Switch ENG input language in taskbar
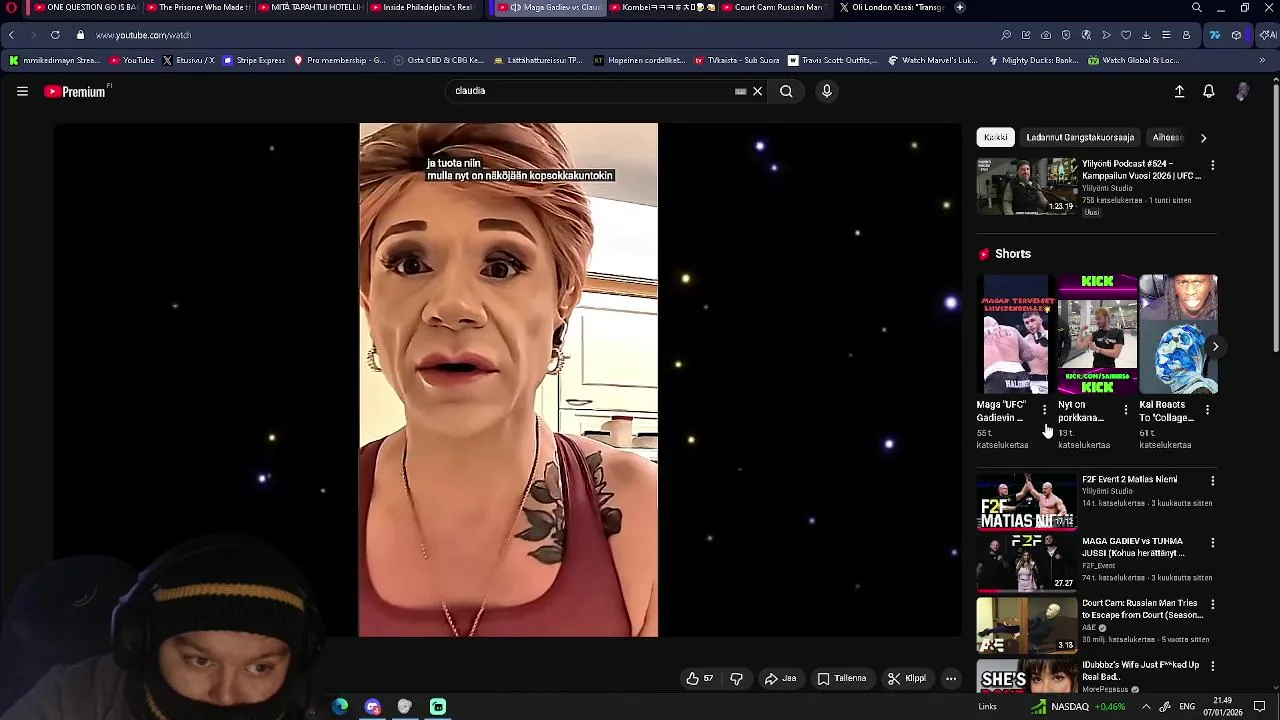 point(1187,707)
